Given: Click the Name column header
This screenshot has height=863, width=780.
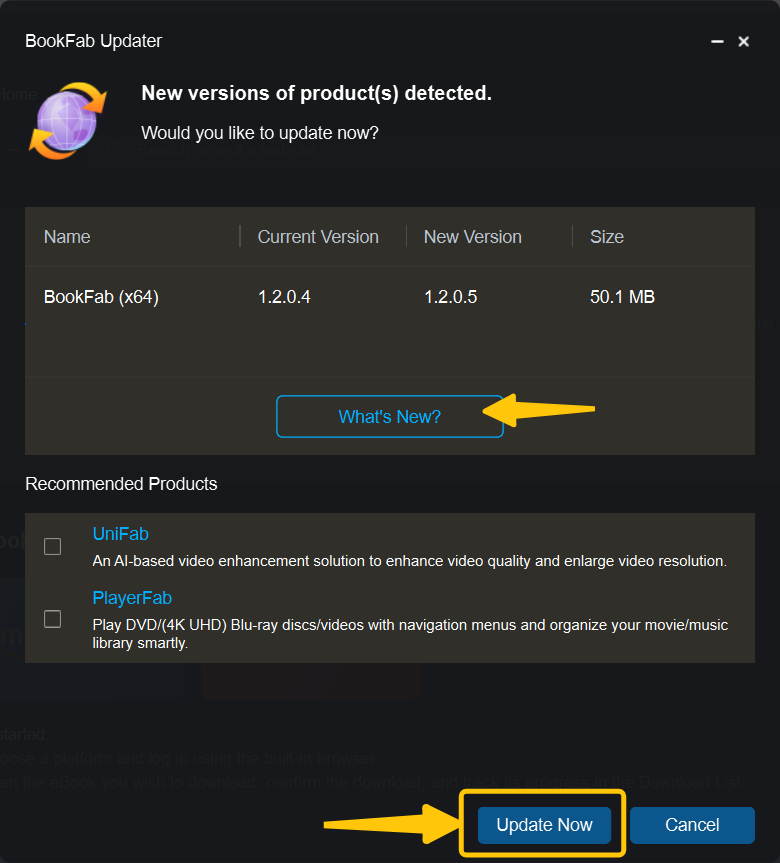Looking at the screenshot, I should pyautogui.click(x=67, y=237).
